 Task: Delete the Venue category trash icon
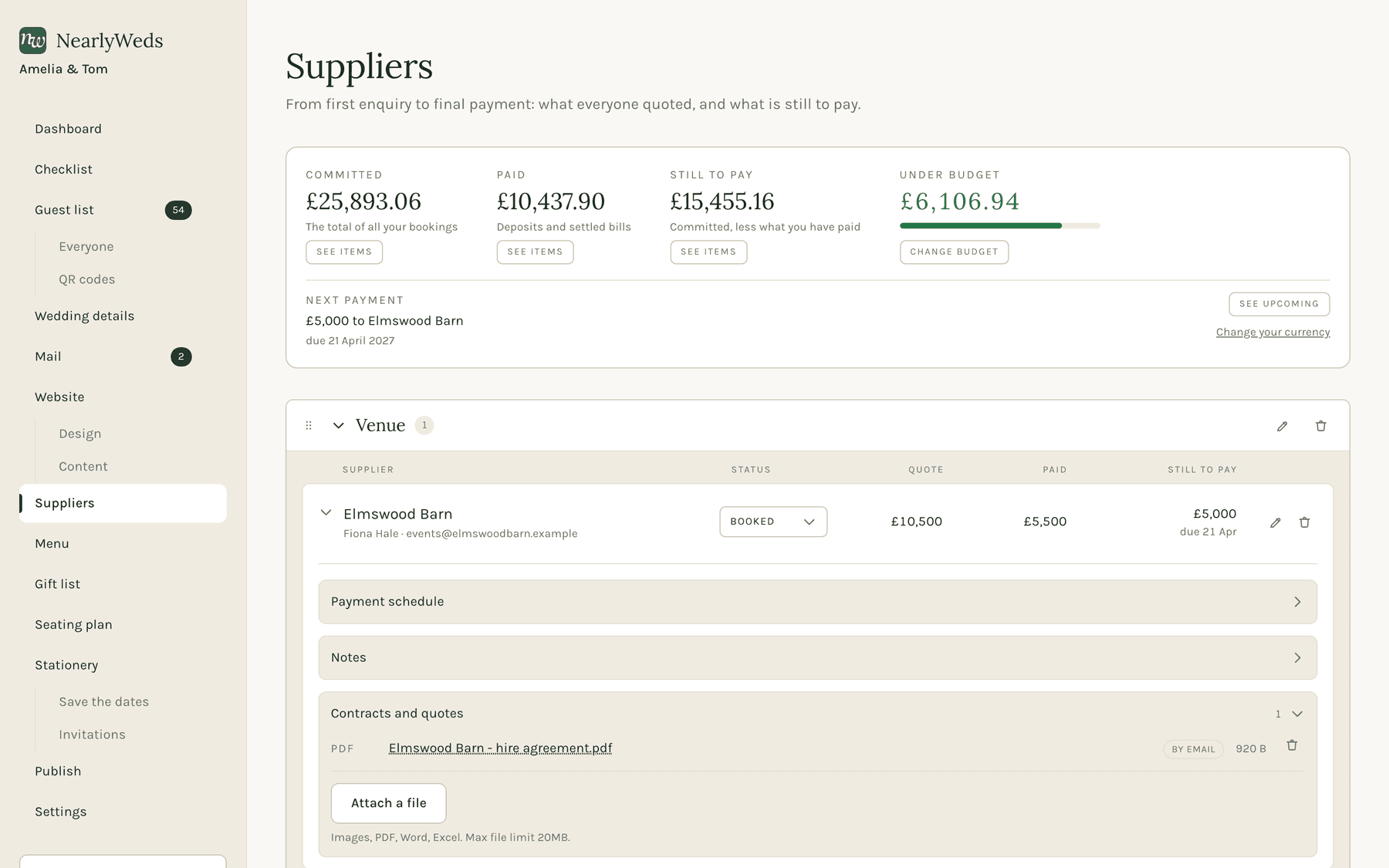point(1320,426)
